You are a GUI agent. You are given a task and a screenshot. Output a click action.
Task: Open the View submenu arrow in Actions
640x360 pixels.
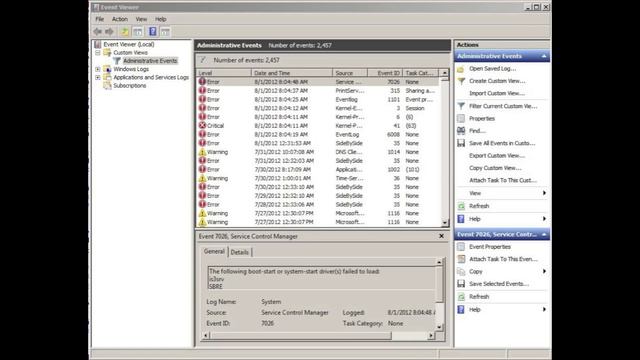[544, 193]
